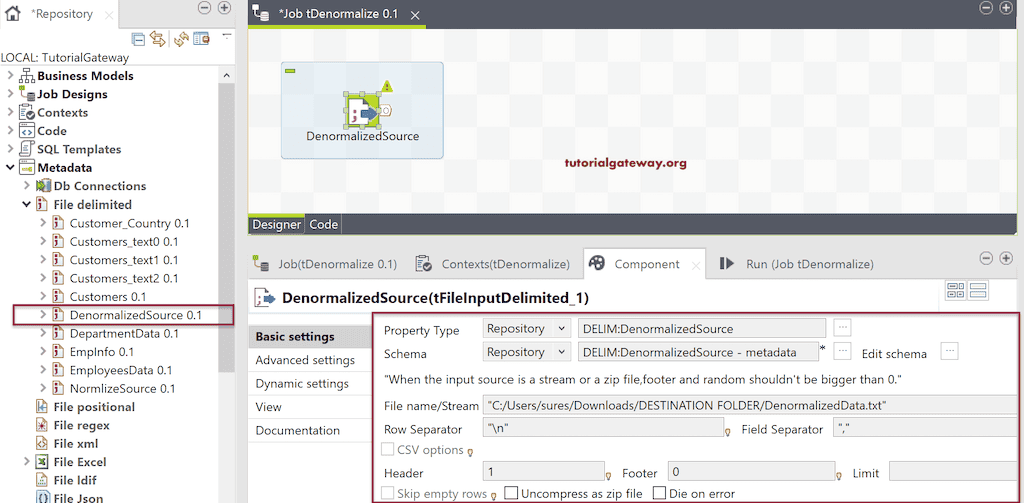Screen dimensions: 1024x503
Task: Expand the File Excel node
Action: pyautogui.click(x=26, y=462)
